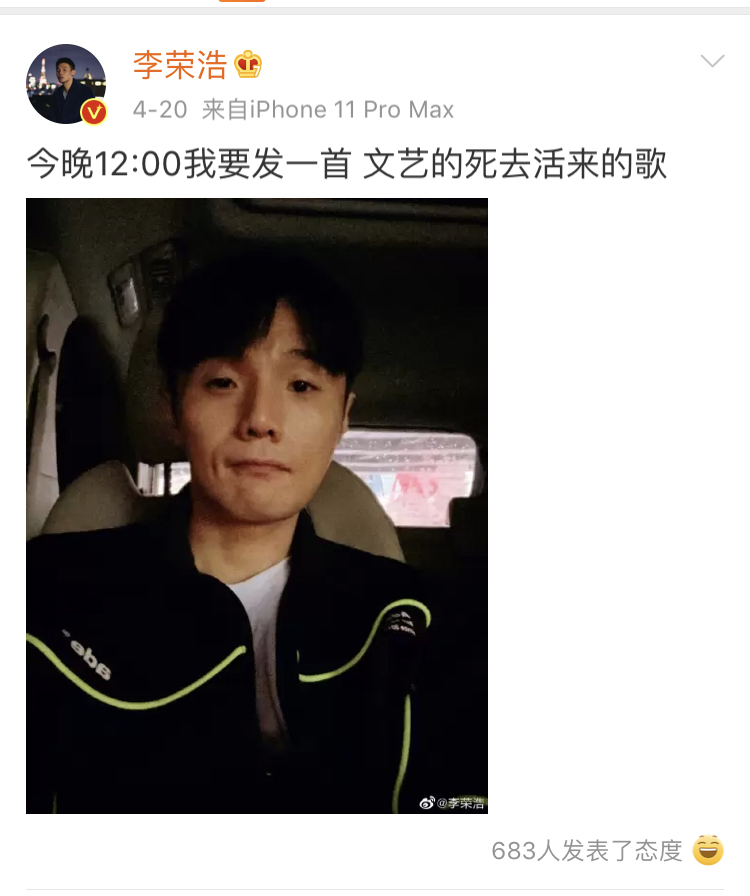Open the selfie photo in the post

pos(257,506)
